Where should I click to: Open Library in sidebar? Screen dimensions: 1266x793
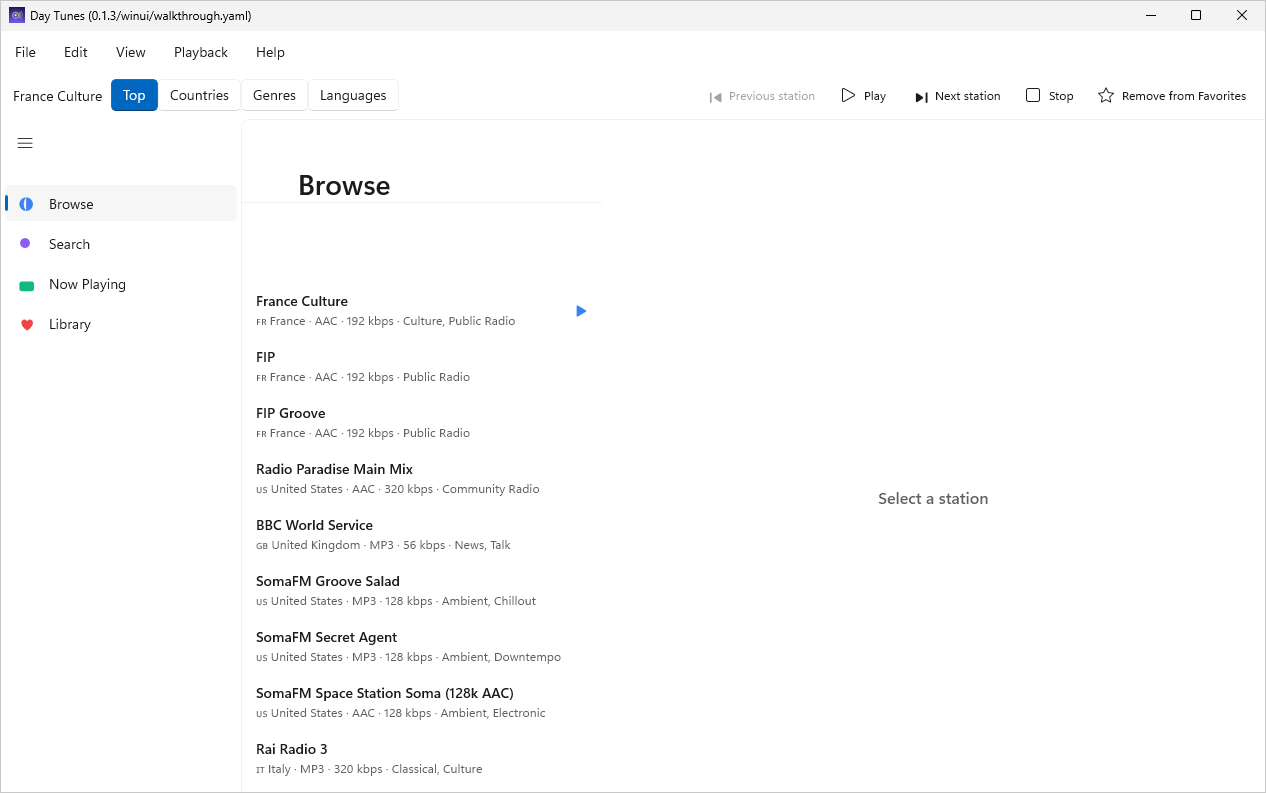coord(121,324)
